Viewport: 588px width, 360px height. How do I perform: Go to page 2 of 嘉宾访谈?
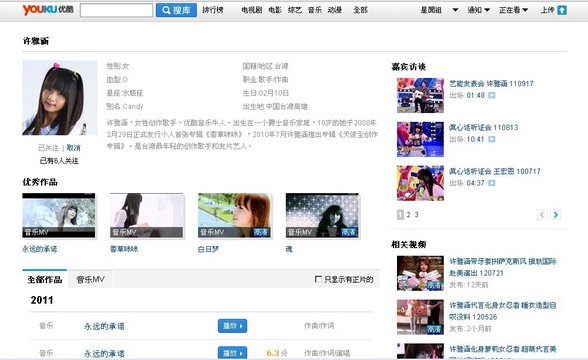coord(408,214)
